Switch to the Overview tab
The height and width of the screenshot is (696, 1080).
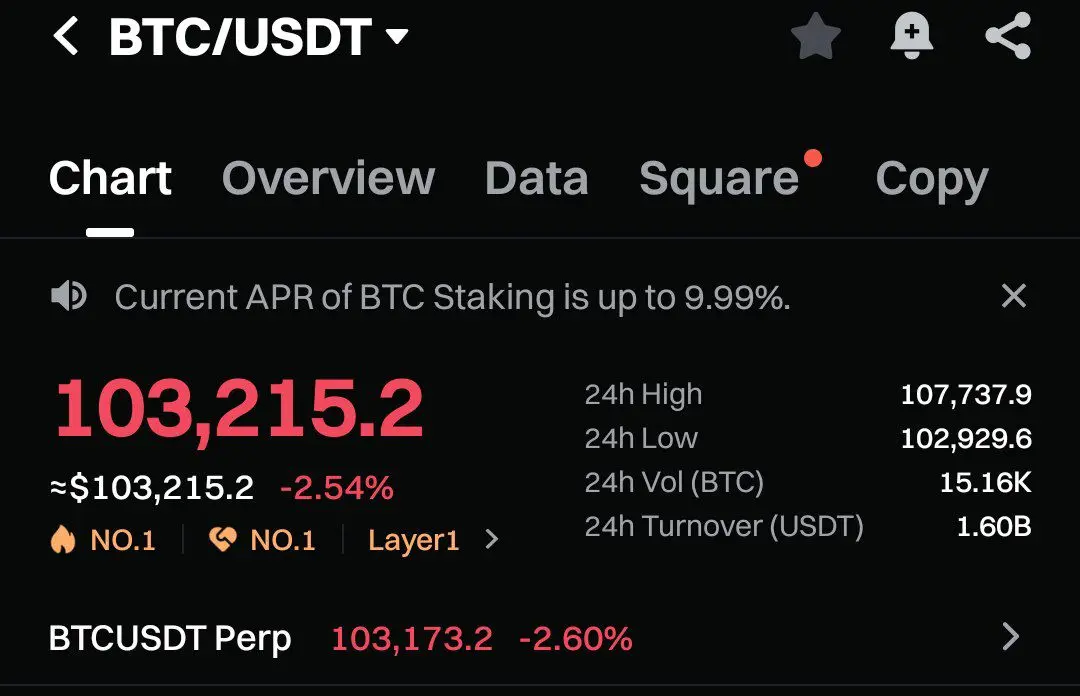point(328,178)
